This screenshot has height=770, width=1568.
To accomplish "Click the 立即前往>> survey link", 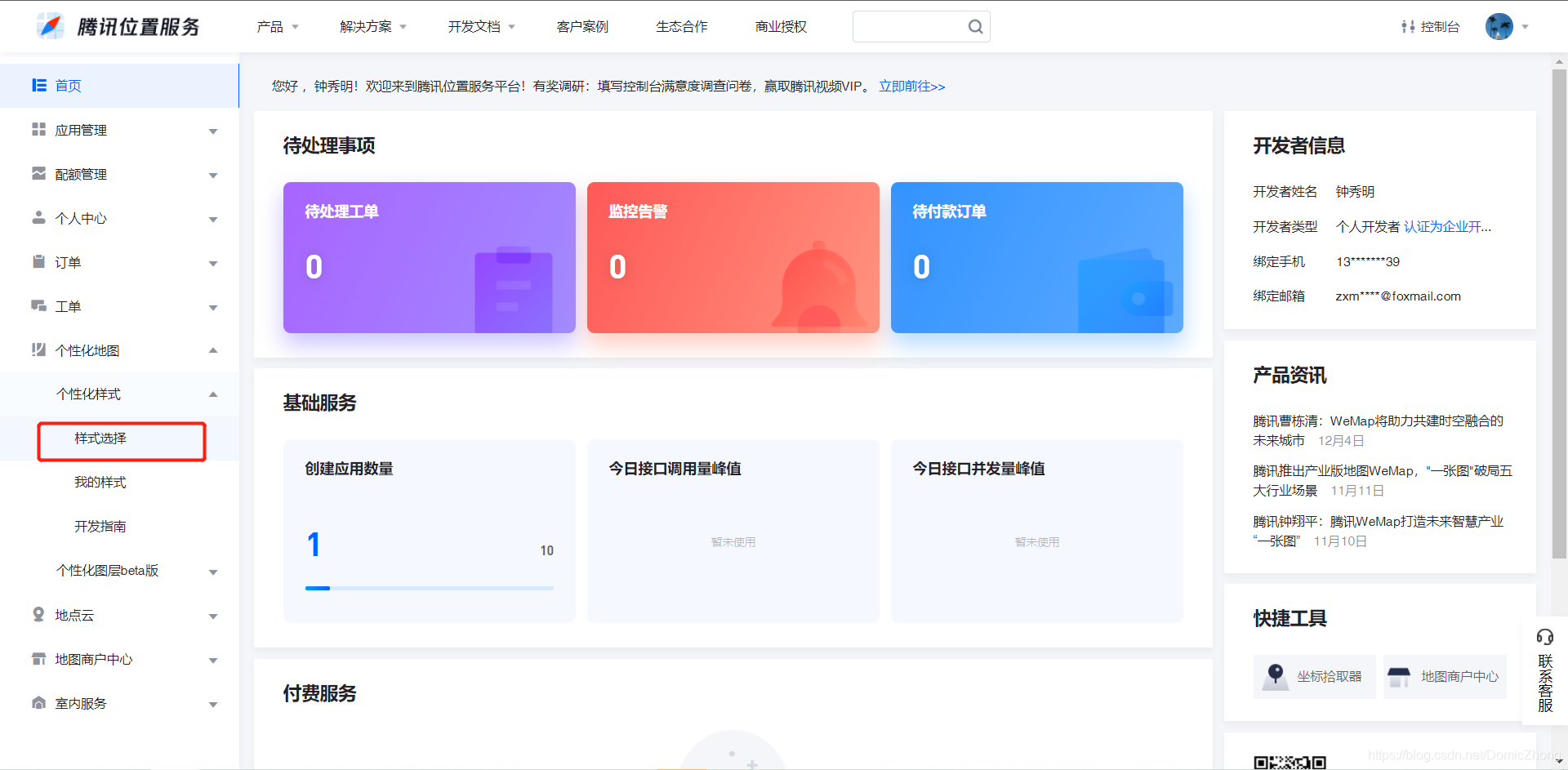I will click(911, 87).
